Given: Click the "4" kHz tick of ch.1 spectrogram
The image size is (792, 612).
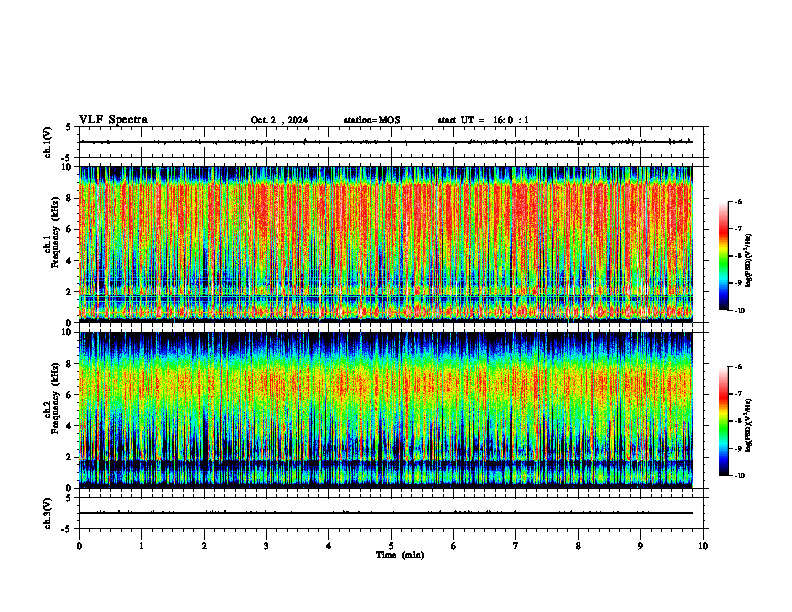Looking at the screenshot, I should coord(70,261).
